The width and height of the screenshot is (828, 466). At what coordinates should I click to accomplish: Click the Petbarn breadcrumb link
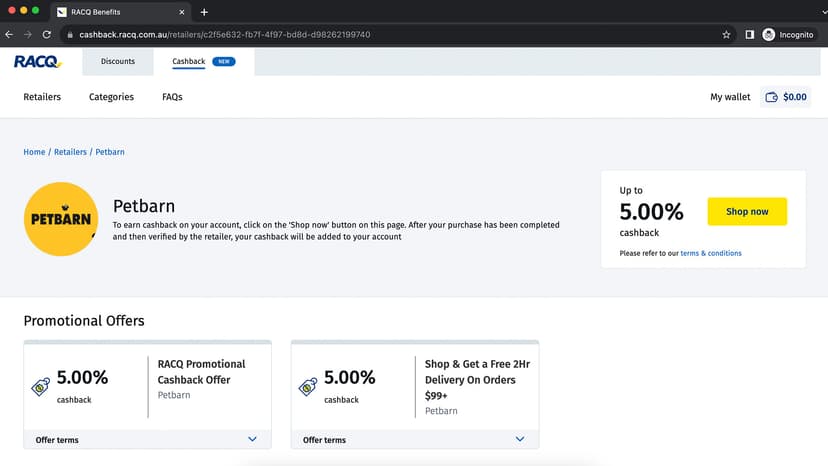click(110, 152)
